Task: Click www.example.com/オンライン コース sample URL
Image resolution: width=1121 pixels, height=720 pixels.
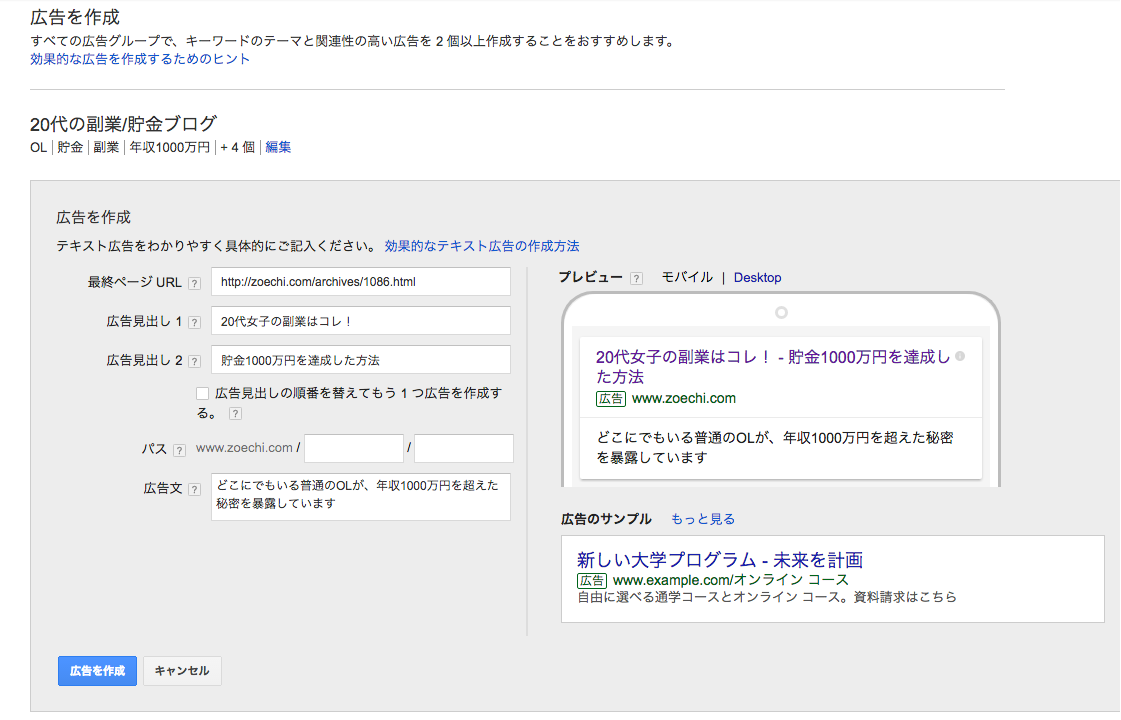Action: point(731,580)
